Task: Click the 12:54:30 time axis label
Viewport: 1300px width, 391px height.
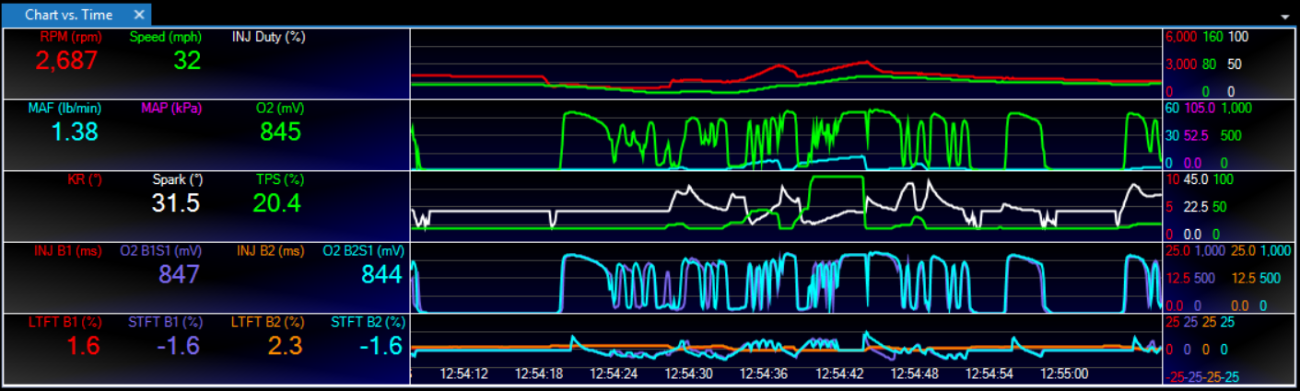Action: [690, 373]
